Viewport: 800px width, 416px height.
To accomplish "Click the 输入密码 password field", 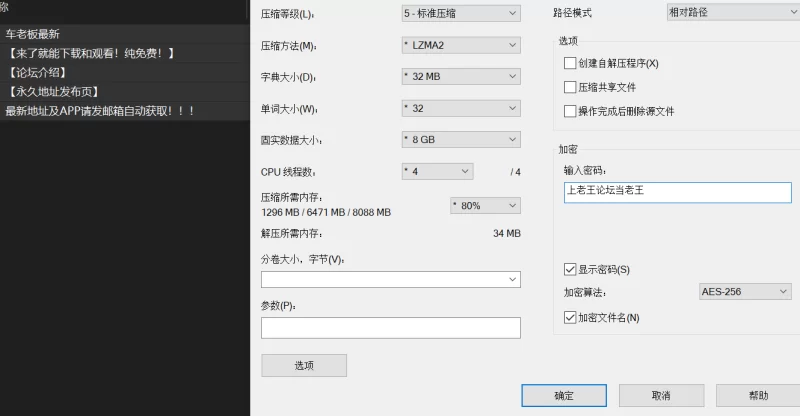I will click(678, 192).
